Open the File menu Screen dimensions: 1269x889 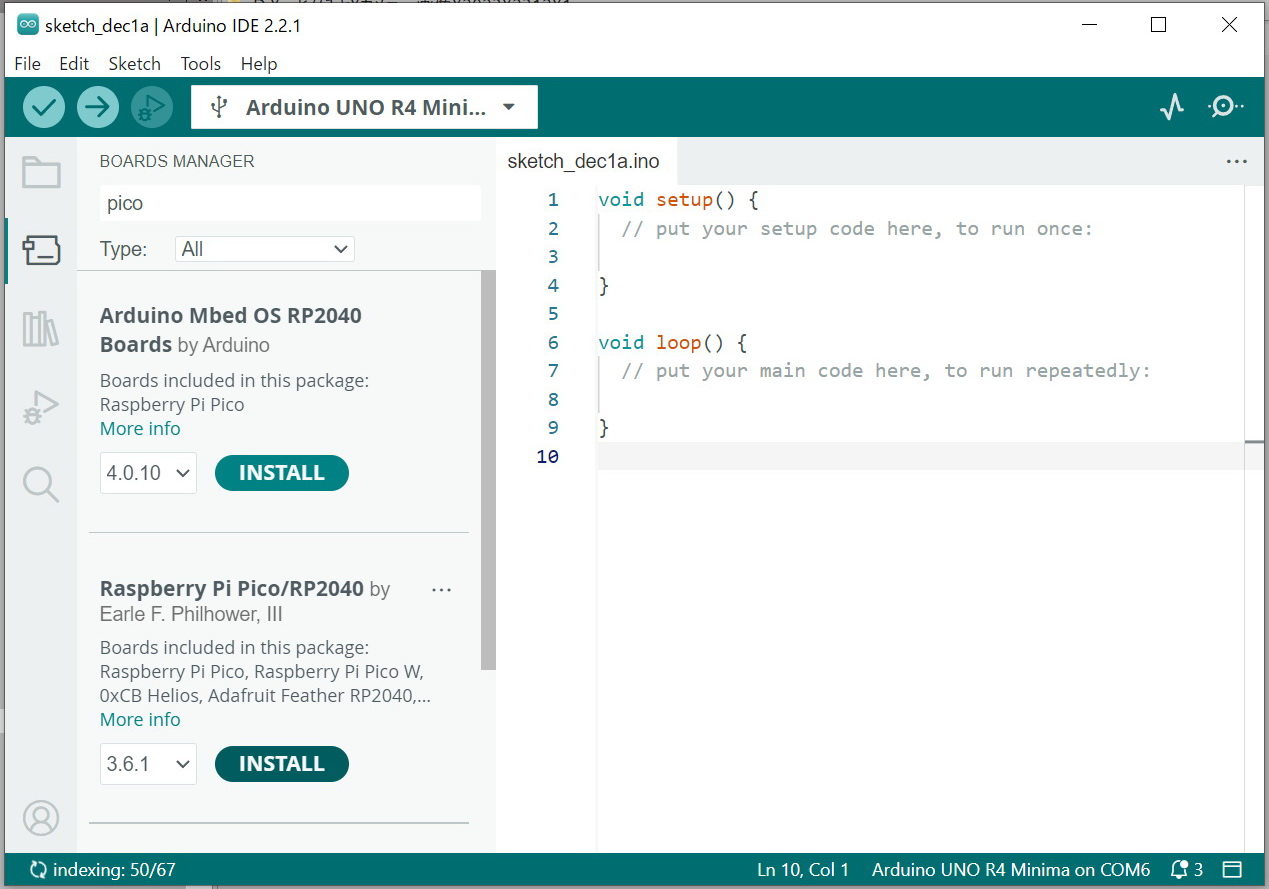27,64
